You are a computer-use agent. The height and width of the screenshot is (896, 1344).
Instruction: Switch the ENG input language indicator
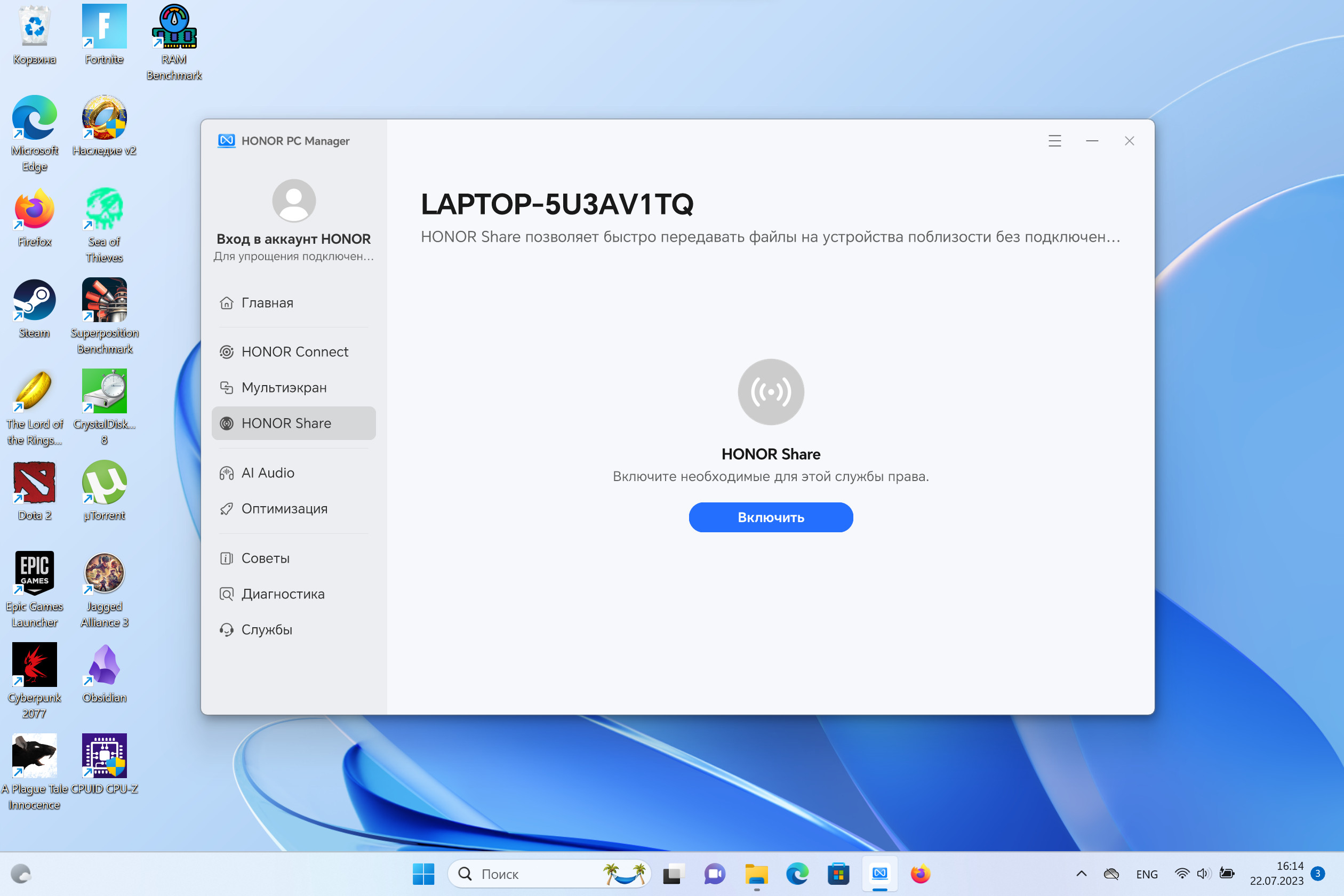point(1147,874)
